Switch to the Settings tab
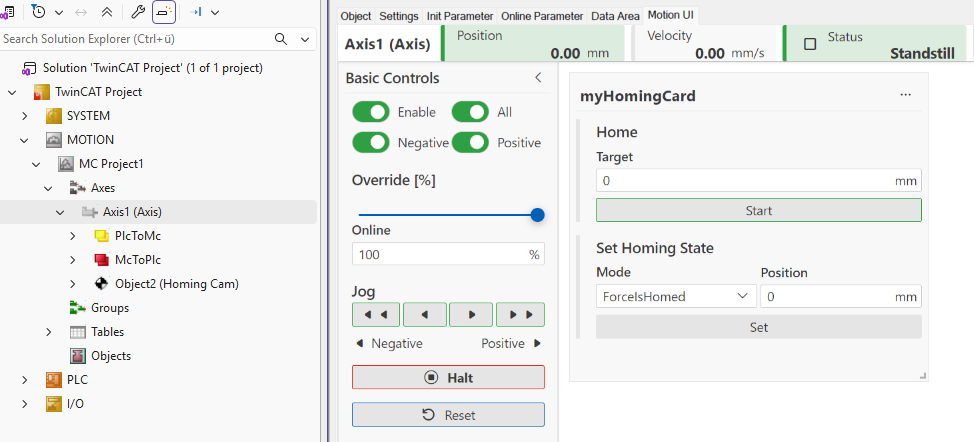This screenshot has width=974, height=442. (399, 16)
